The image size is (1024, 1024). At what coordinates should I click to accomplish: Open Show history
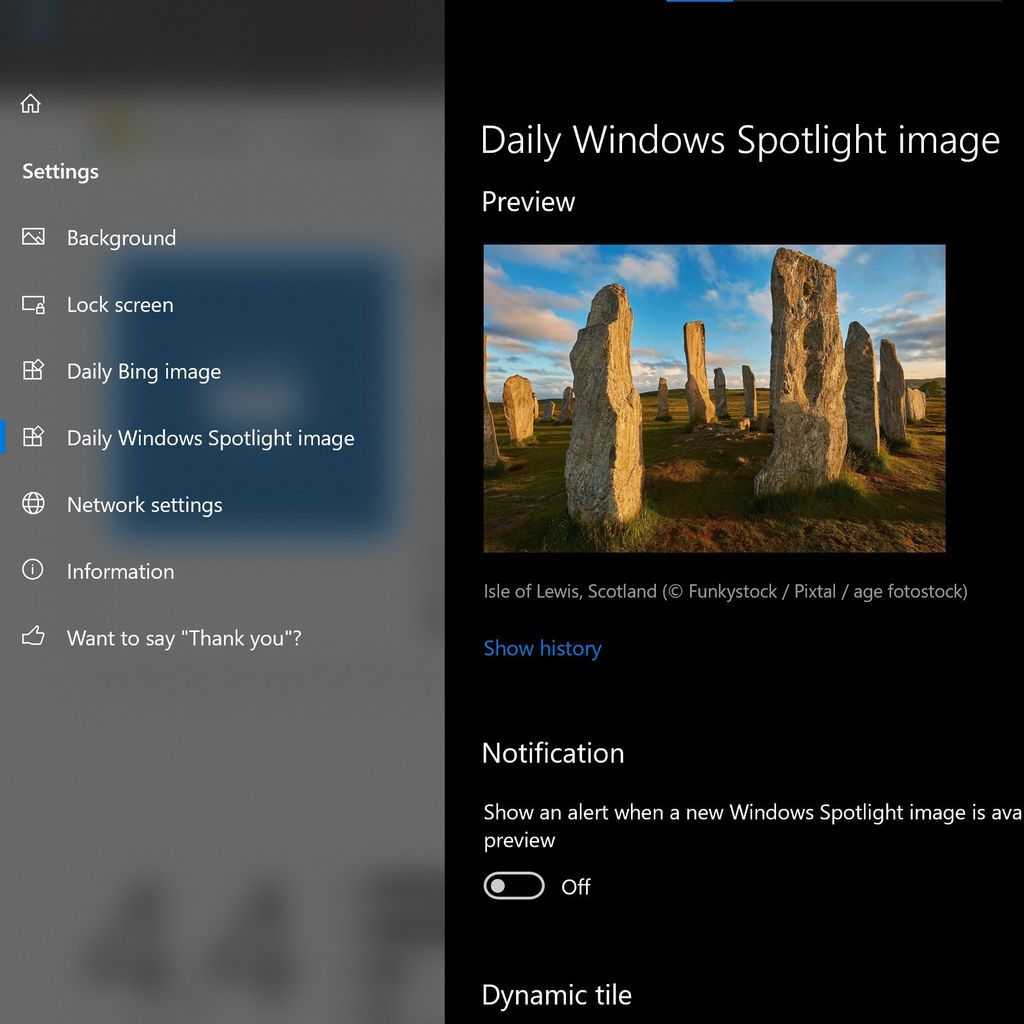[x=542, y=648]
